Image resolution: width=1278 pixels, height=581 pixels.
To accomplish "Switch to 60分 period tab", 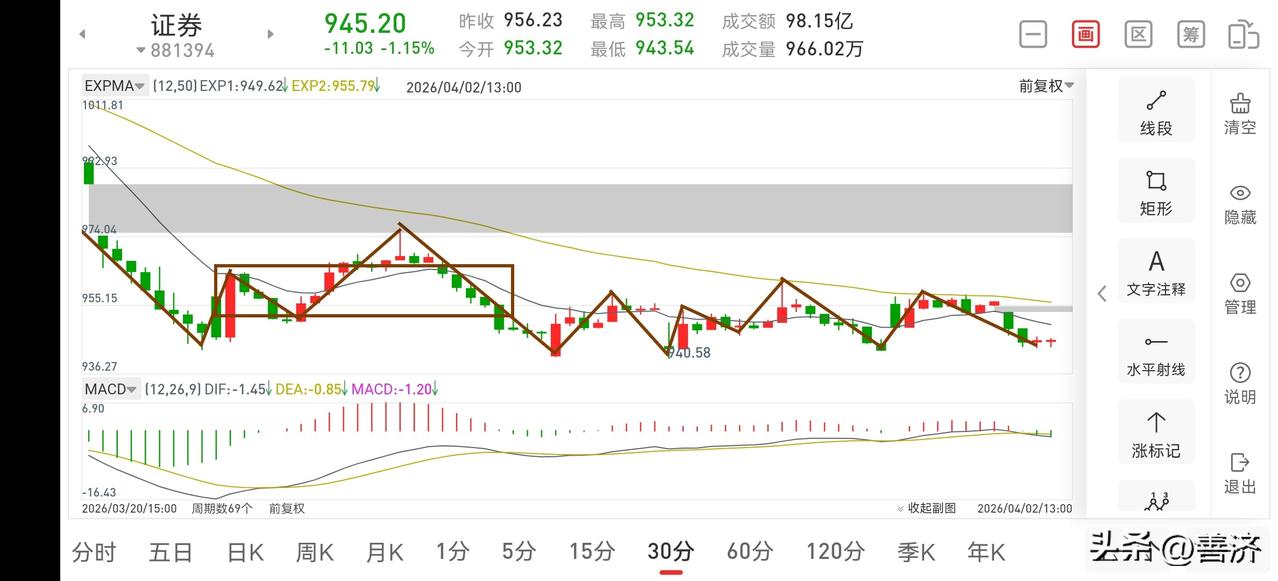I will tap(750, 551).
